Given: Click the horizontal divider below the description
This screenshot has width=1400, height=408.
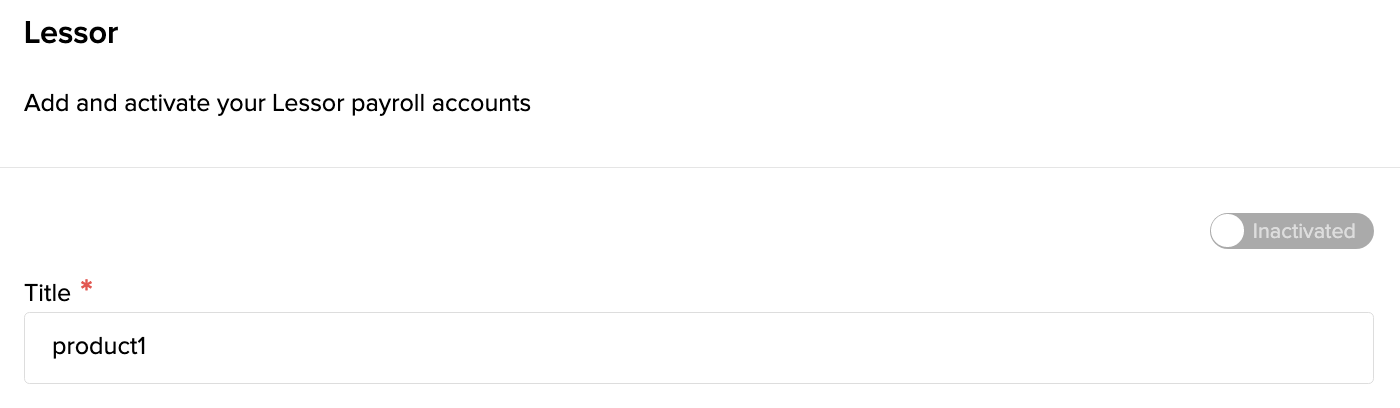Looking at the screenshot, I should (700, 167).
